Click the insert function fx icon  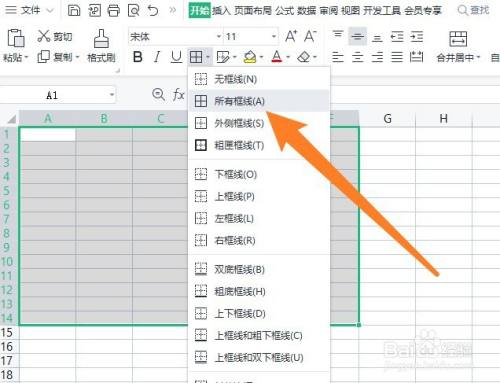pos(179,95)
